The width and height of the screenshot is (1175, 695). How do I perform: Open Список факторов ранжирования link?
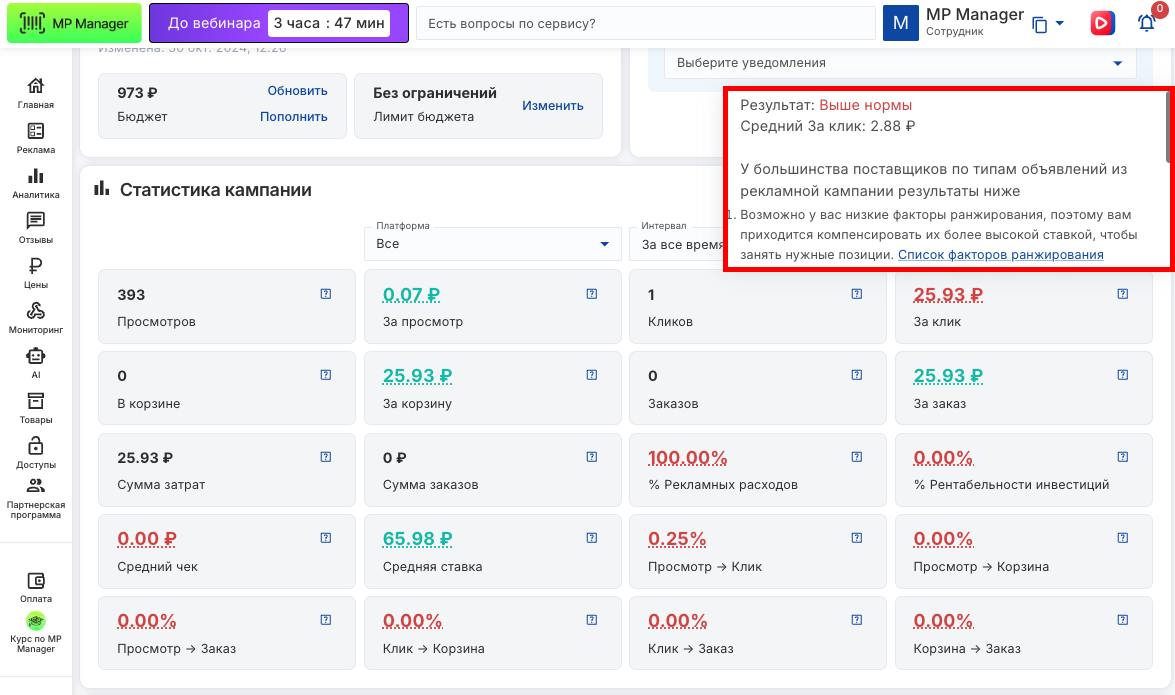coord(1000,255)
